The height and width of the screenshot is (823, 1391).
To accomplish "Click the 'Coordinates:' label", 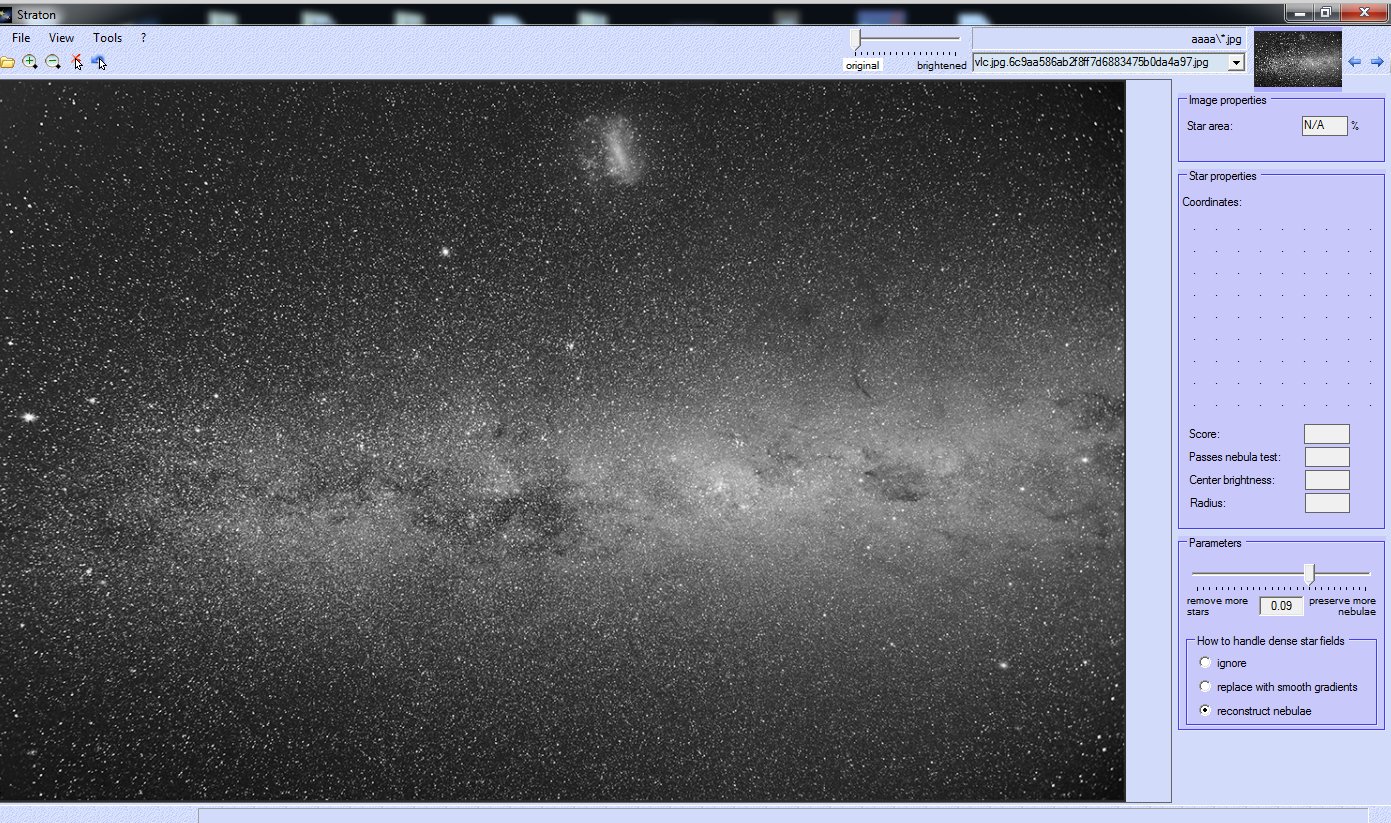I will point(1212,202).
